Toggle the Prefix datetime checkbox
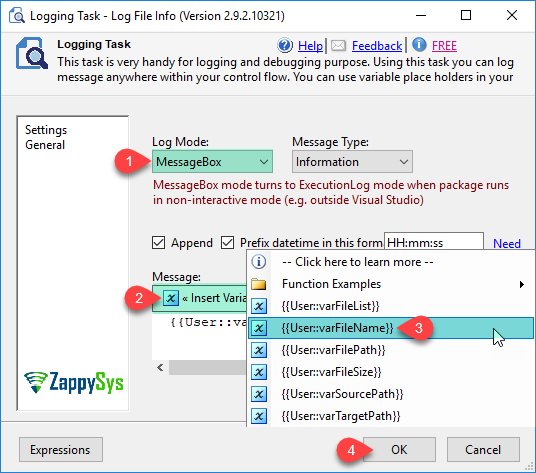Screen dimensions: 536x473 click(227, 243)
